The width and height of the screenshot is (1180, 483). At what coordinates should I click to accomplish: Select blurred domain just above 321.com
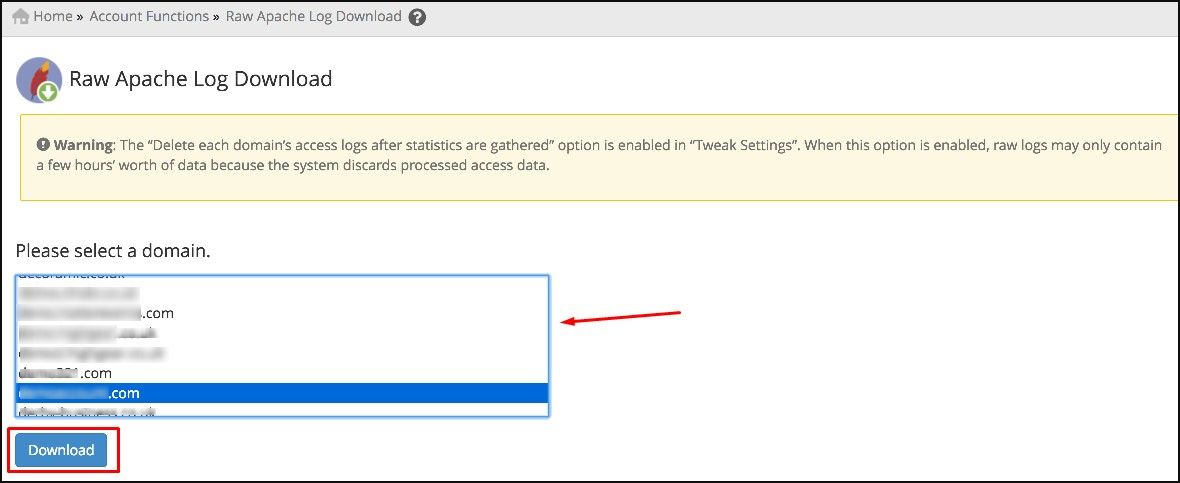(x=282, y=352)
